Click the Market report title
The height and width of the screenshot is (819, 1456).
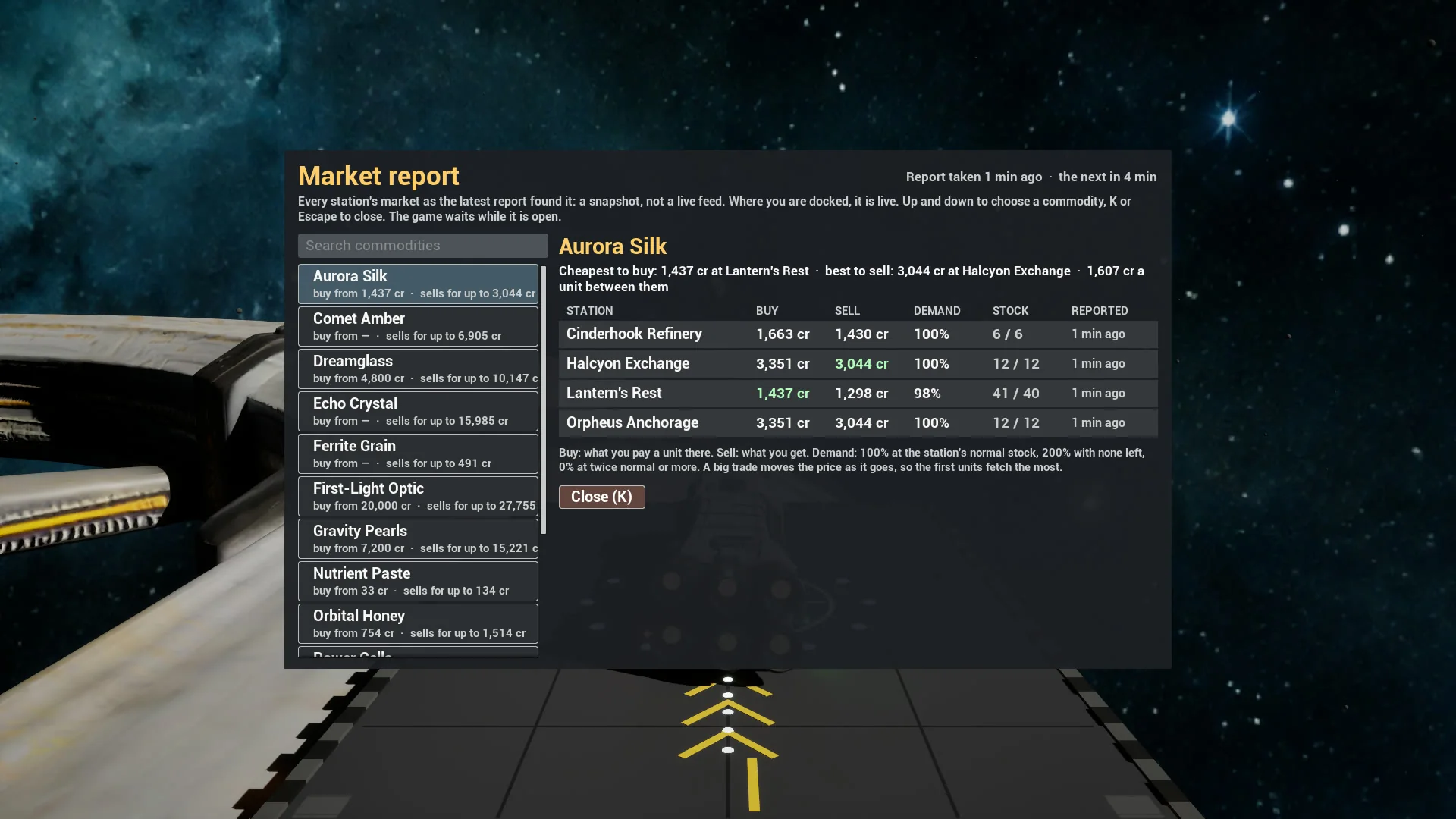click(378, 176)
